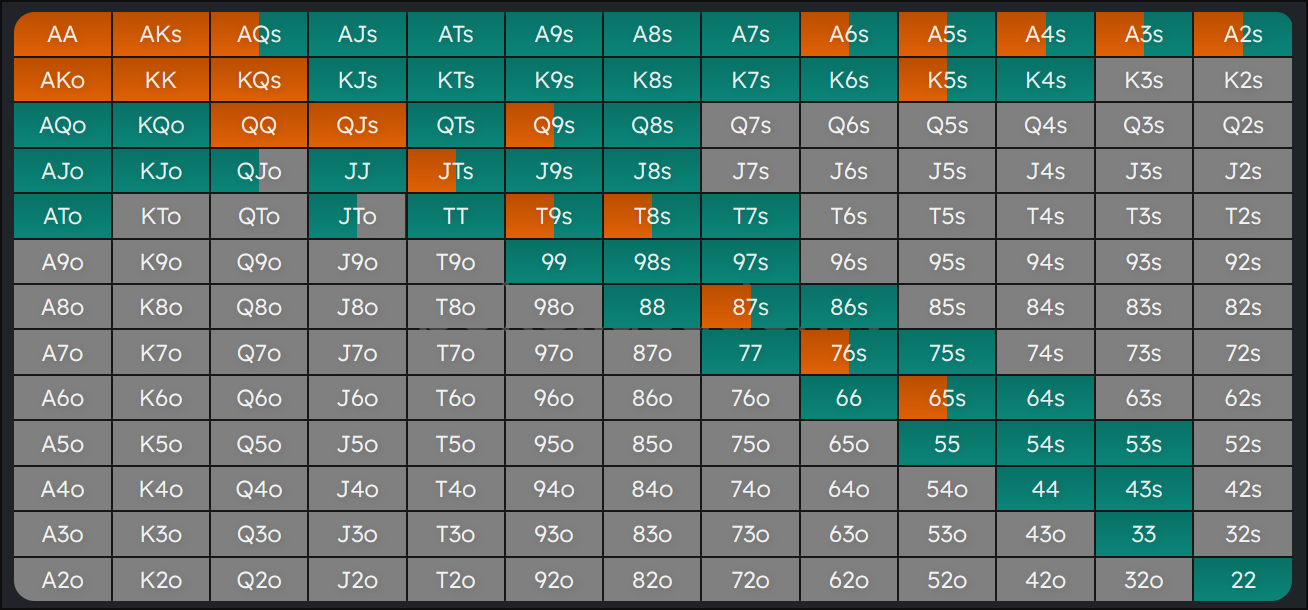
Task: Choose the A2o hand cell
Action: (x=62, y=580)
